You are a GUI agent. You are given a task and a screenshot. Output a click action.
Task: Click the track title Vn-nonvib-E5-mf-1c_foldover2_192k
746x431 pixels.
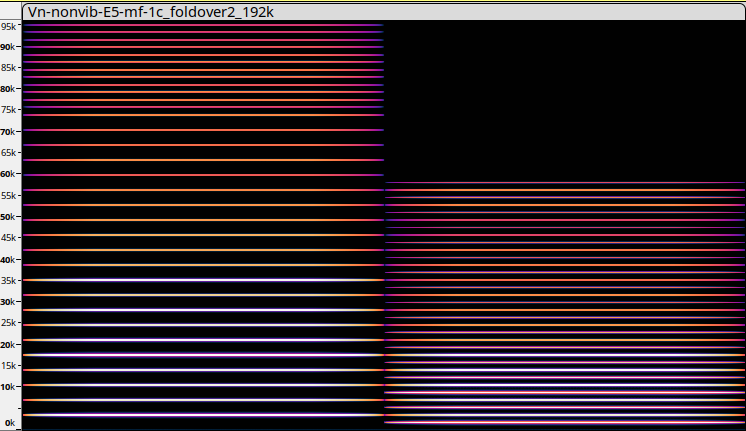[150, 11]
